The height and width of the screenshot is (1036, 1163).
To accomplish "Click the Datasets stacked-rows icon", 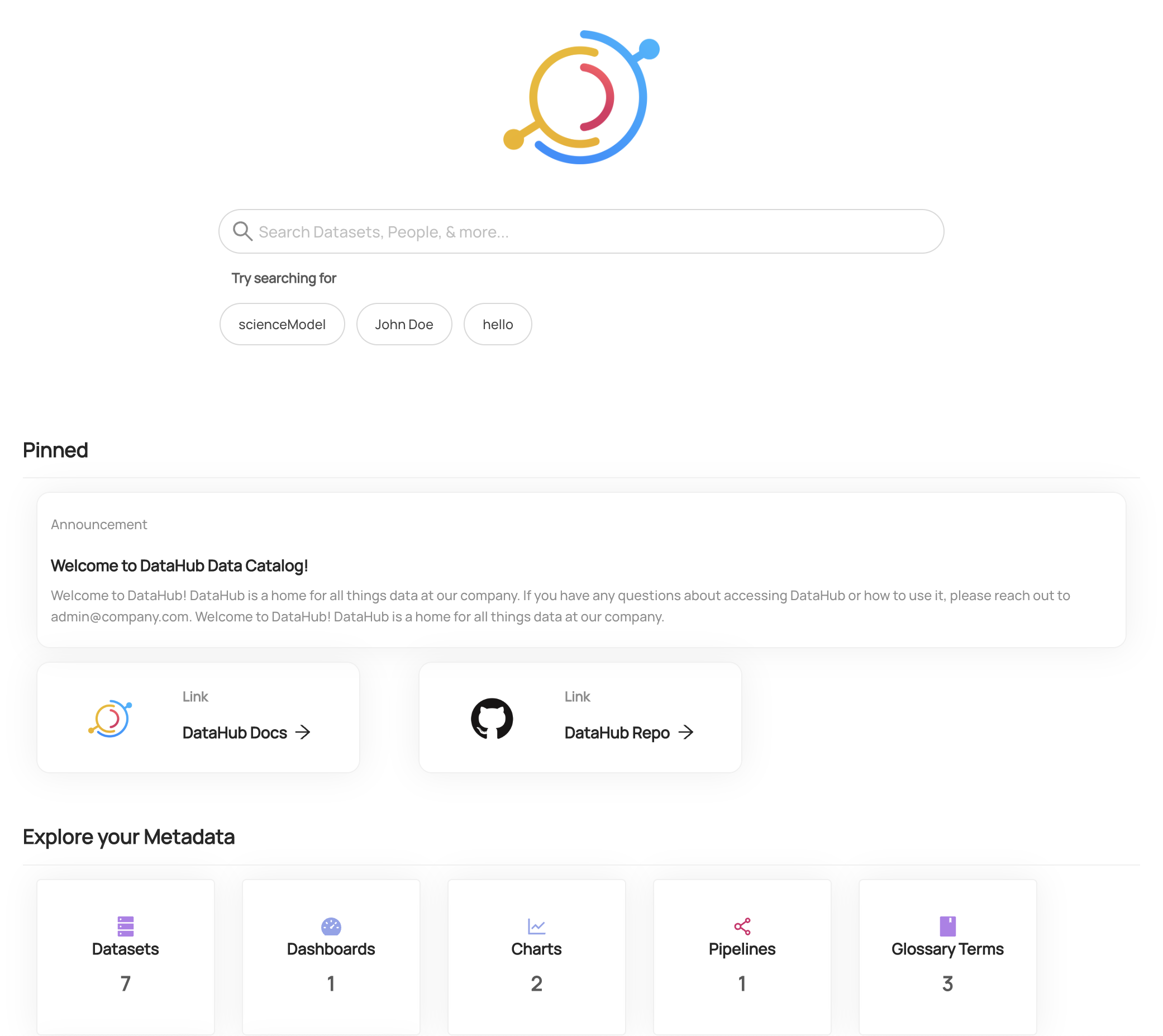I will tap(125, 926).
